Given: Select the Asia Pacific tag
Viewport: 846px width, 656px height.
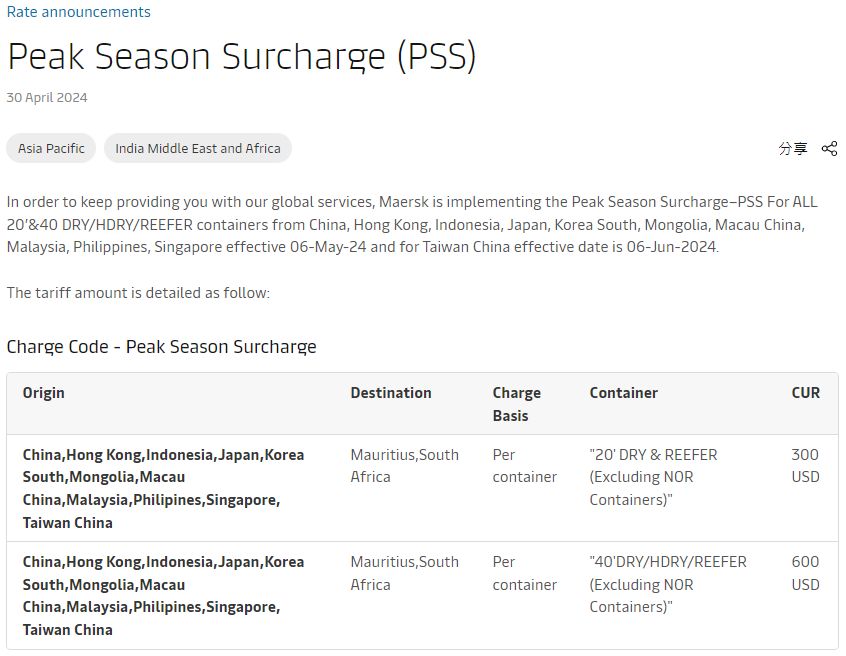Looking at the screenshot, I should tap(51, 148).
